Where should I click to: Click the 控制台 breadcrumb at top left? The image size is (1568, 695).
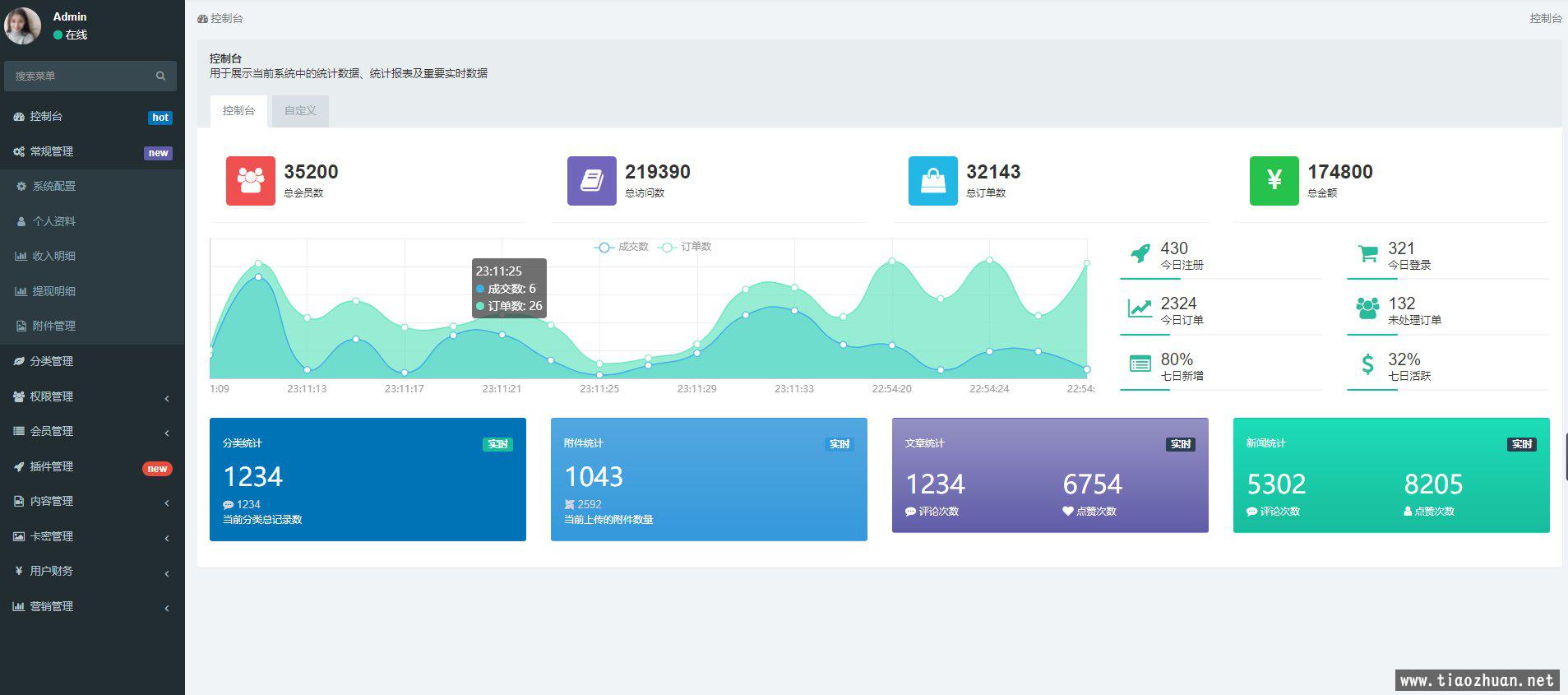click(220, 18)
